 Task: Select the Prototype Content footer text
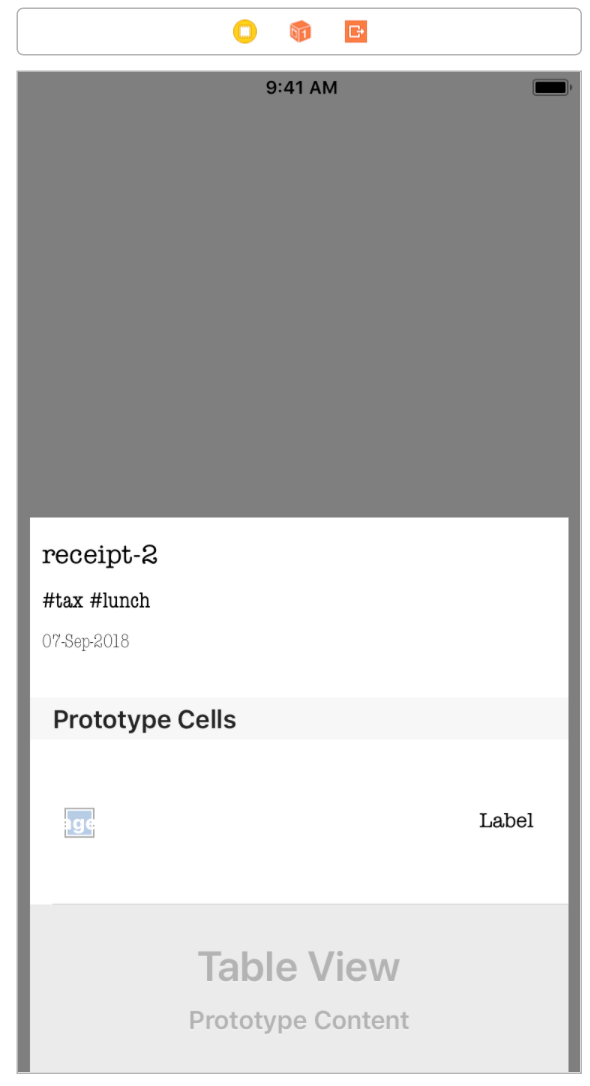tap(298, 1020)
